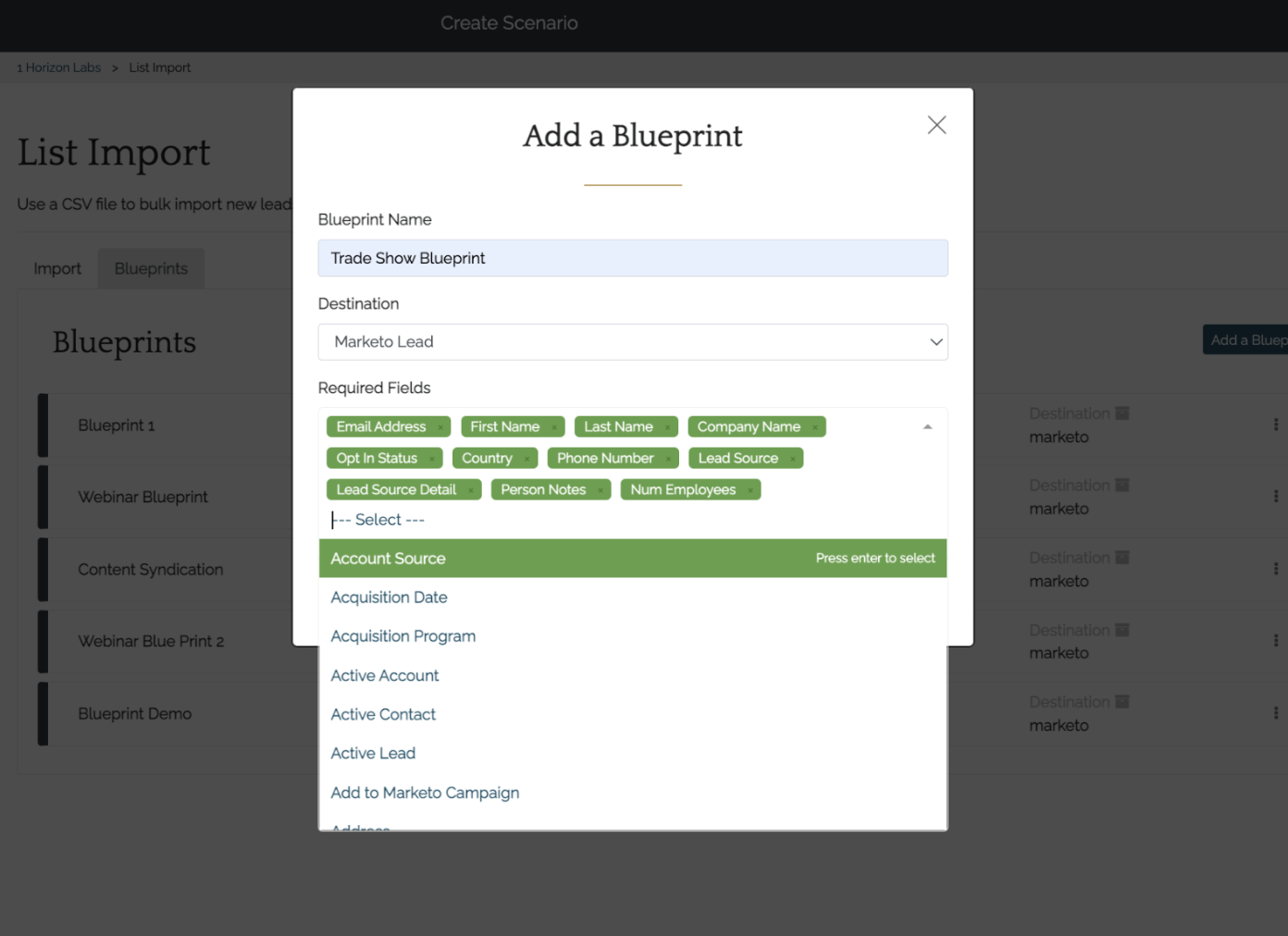Remove the Lead Source Detail tag

pos(470,490)
